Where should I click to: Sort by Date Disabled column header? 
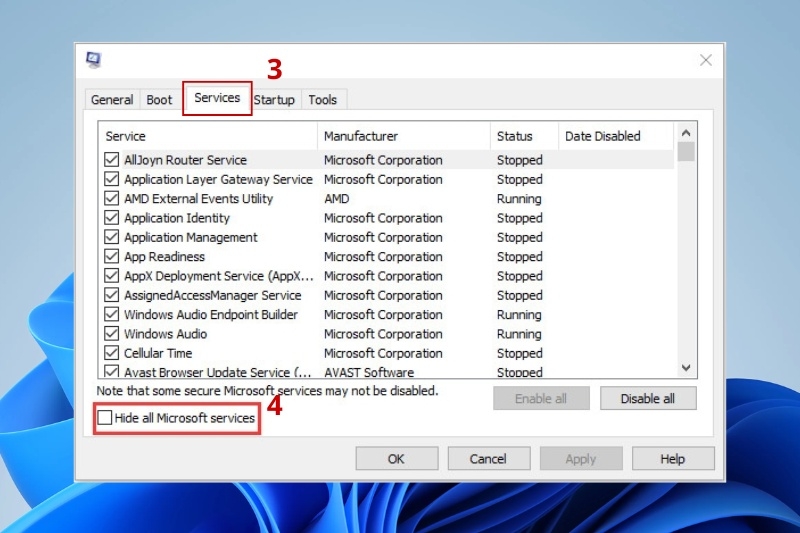click(x=616, y=136)
